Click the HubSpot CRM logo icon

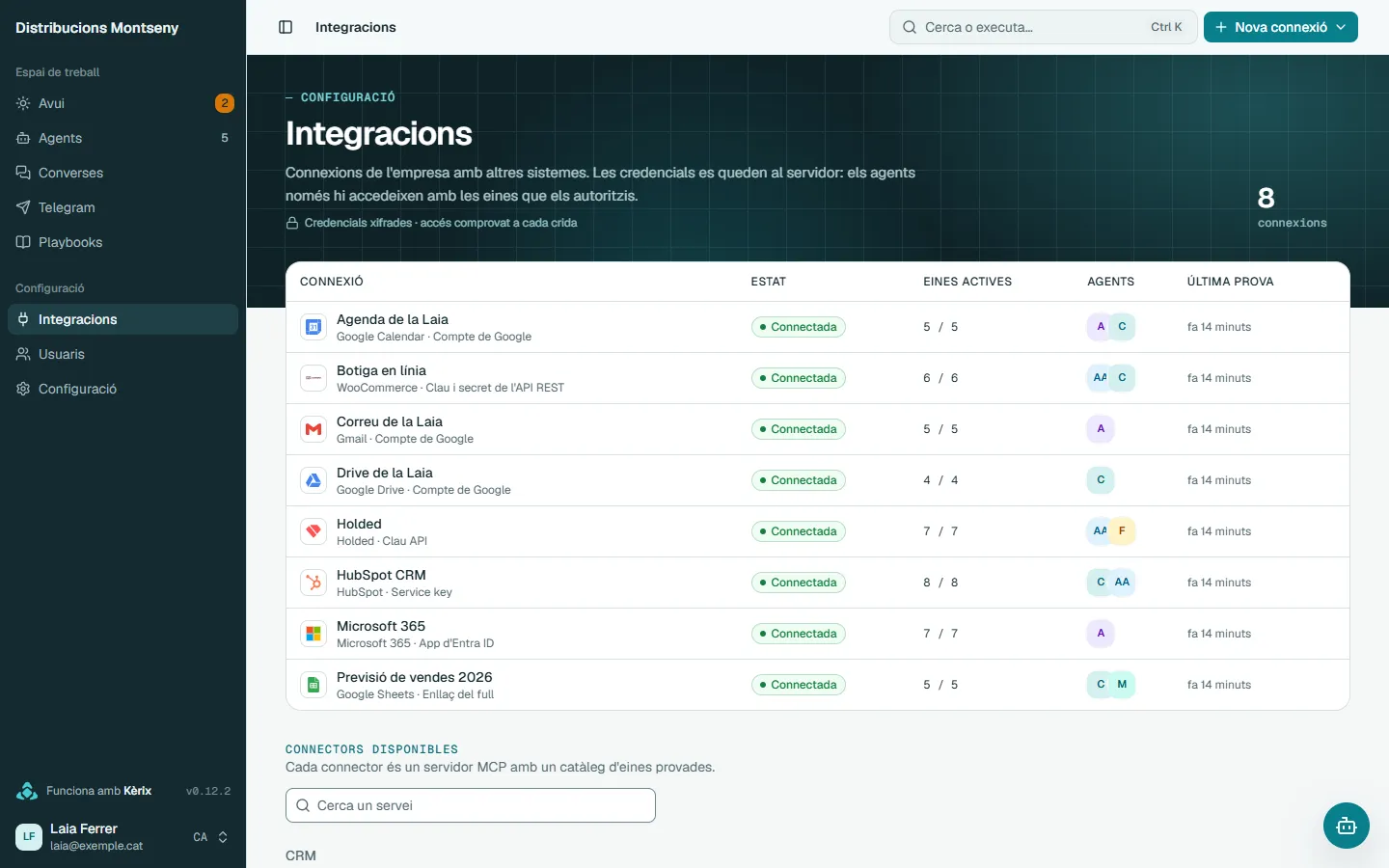click(x=313, y=583)
